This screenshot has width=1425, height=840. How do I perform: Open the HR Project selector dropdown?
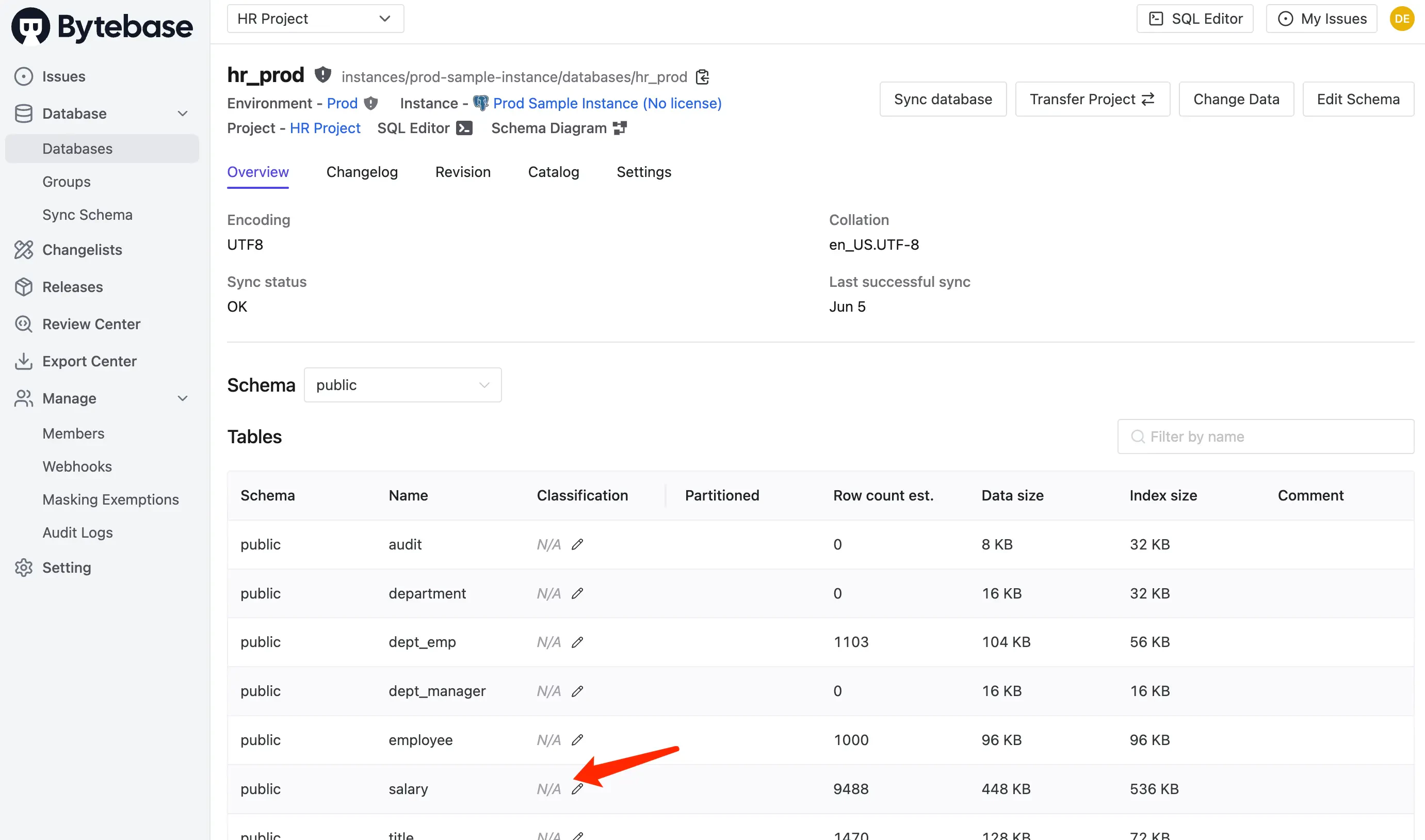coord(315,18)
